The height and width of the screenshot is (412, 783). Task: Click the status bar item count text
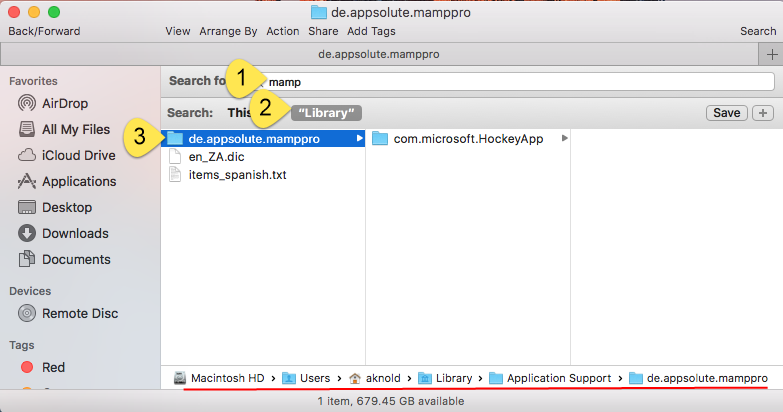point(391,401)
